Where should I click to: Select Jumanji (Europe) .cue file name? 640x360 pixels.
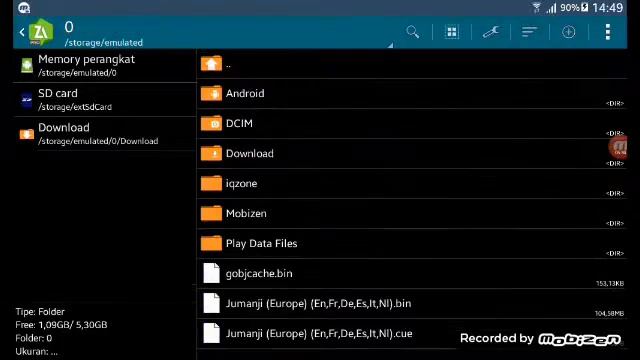pyautogui.click(x=319, y=333)
